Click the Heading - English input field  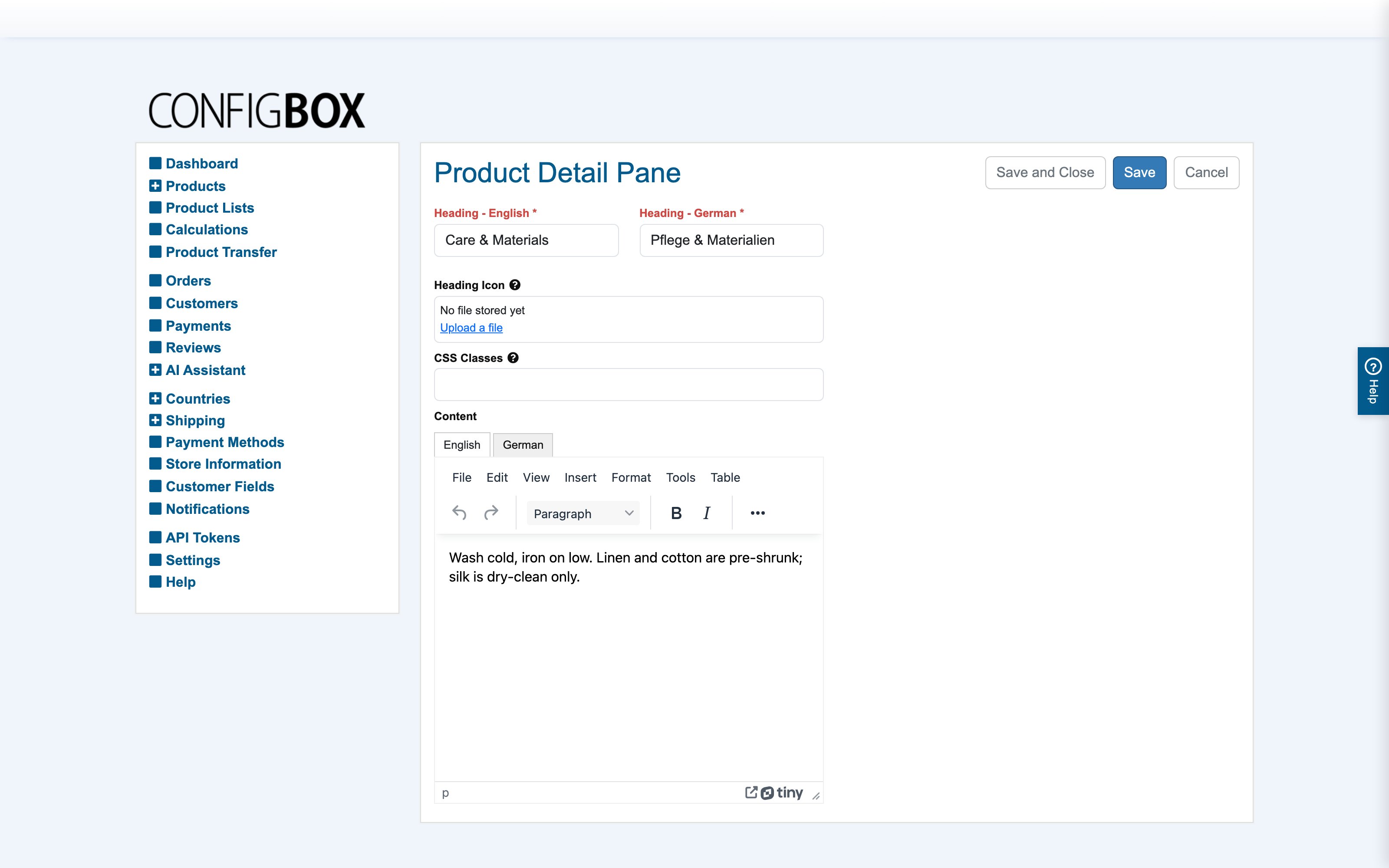pos(527,240)
